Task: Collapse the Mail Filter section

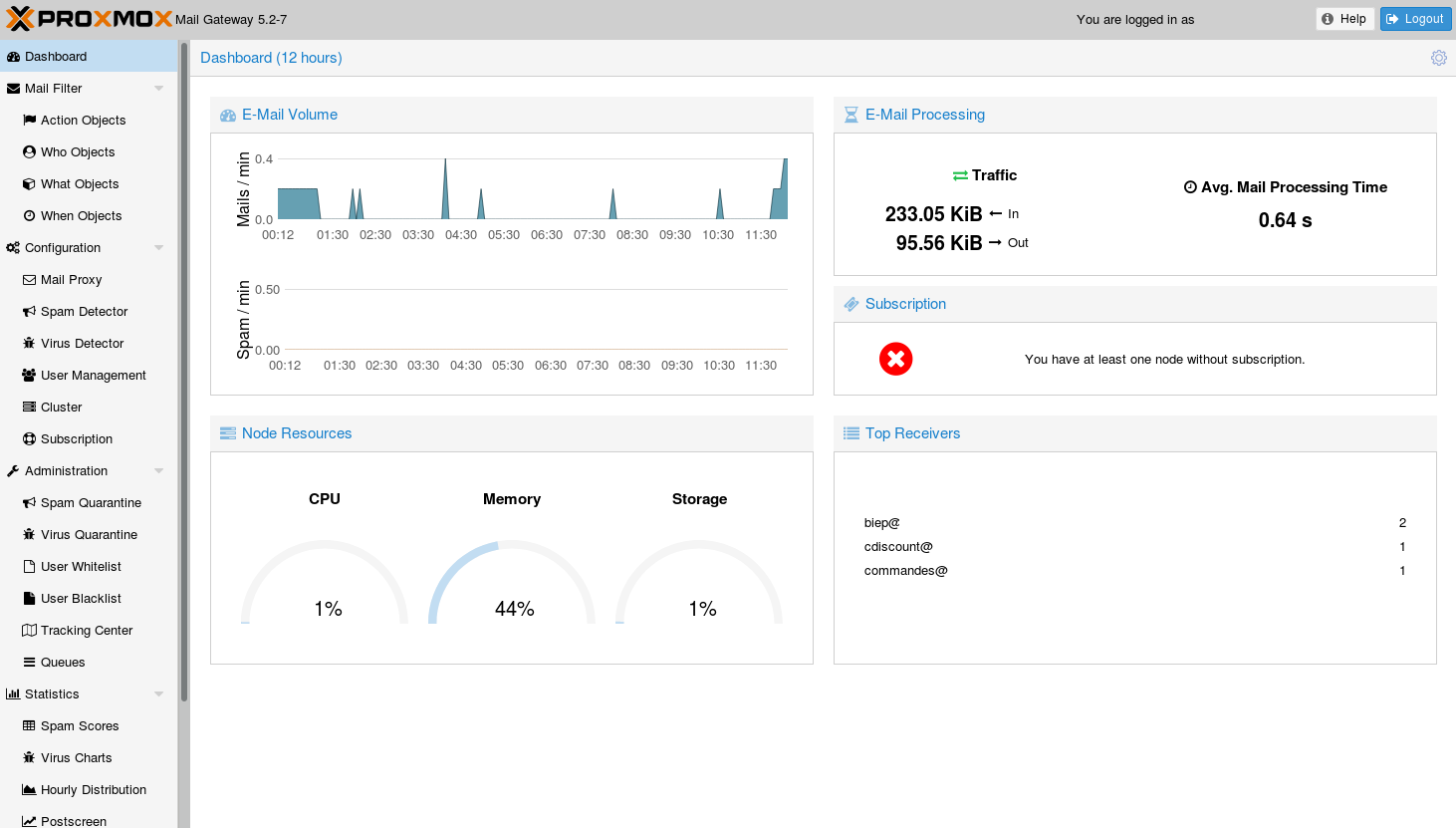Action: coord(158,89)
